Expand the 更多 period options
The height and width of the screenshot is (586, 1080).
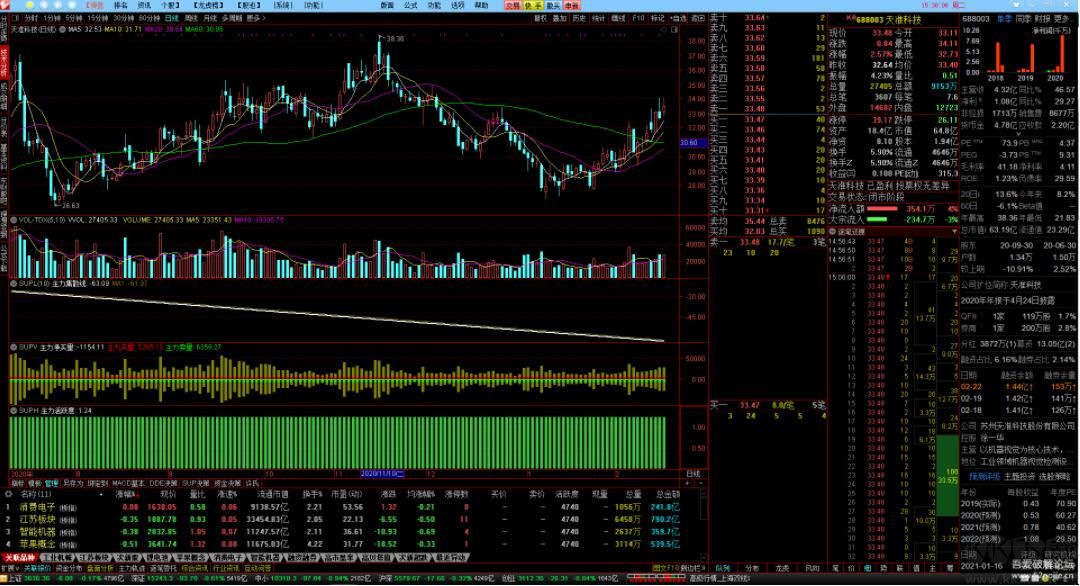coord(256,19)
